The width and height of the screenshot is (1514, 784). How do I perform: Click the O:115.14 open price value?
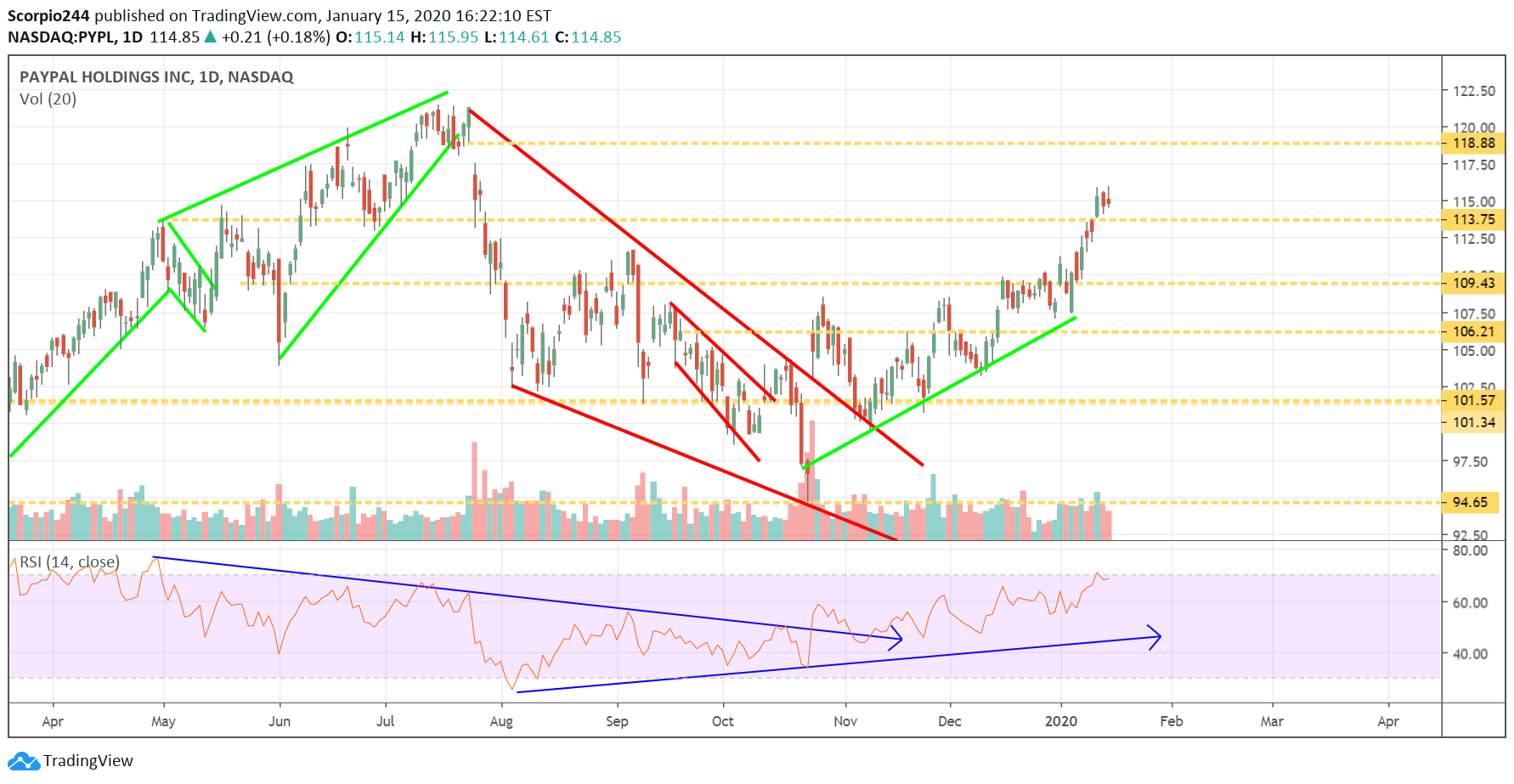point(370,37)
